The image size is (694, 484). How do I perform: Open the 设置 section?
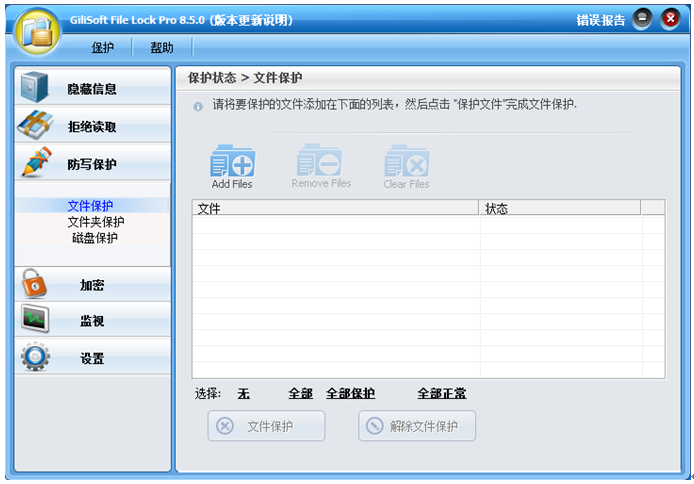pyautogui.click(x=93, y=357)
